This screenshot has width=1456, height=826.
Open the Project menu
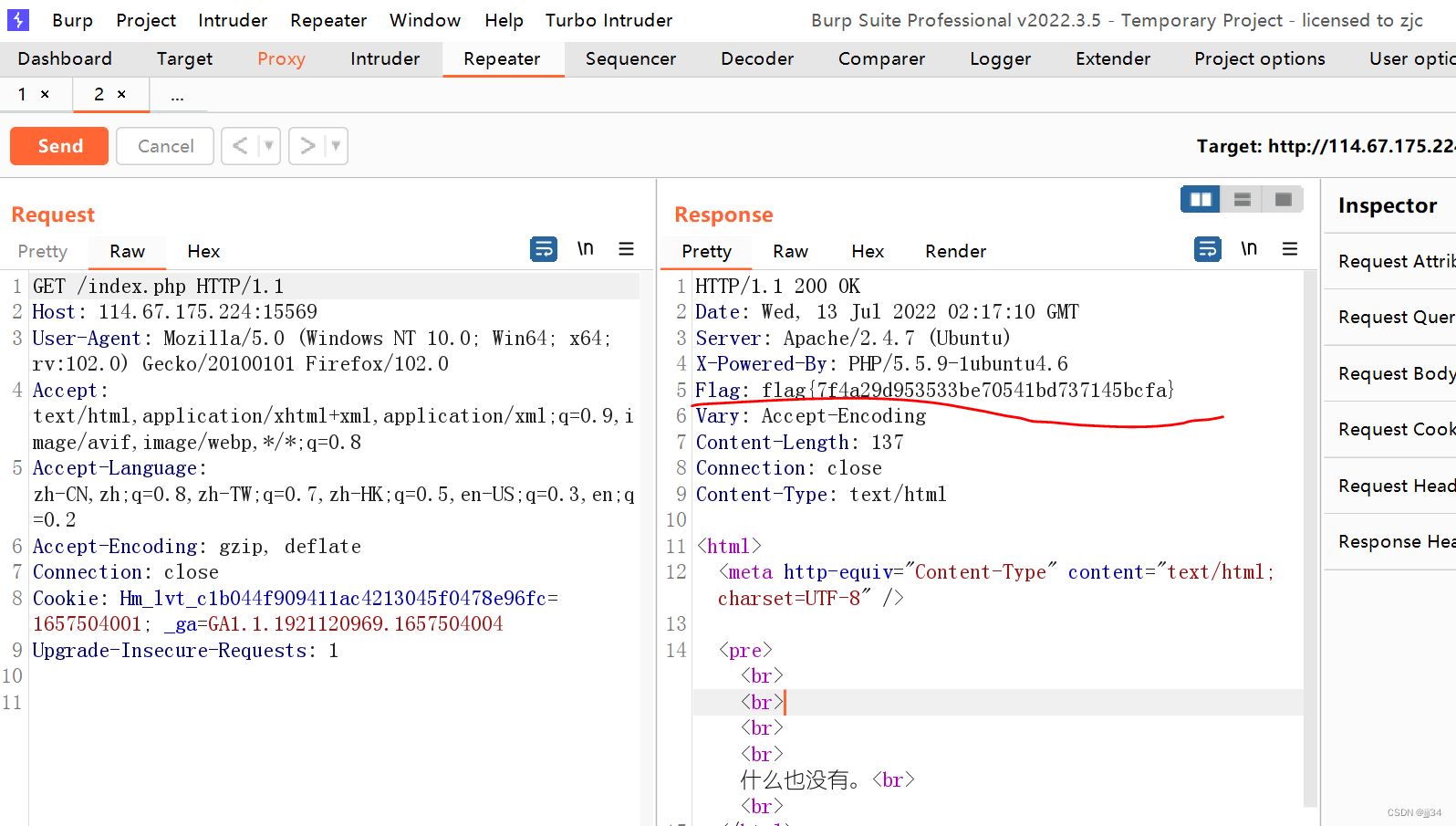[146, 20]
